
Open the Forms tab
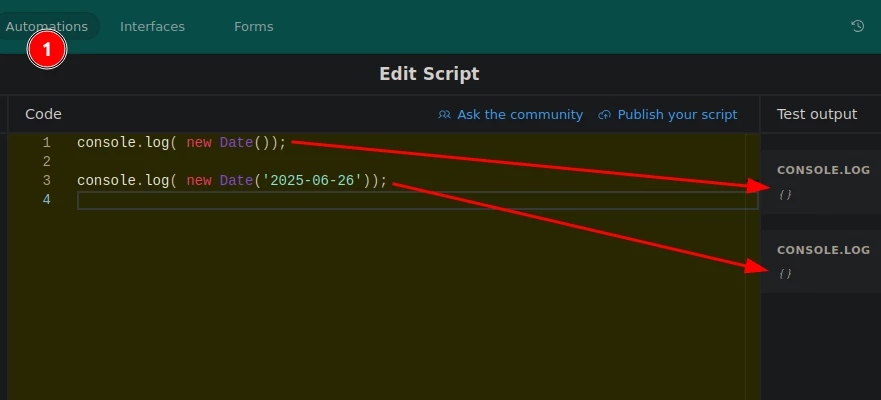coord(253,26)
